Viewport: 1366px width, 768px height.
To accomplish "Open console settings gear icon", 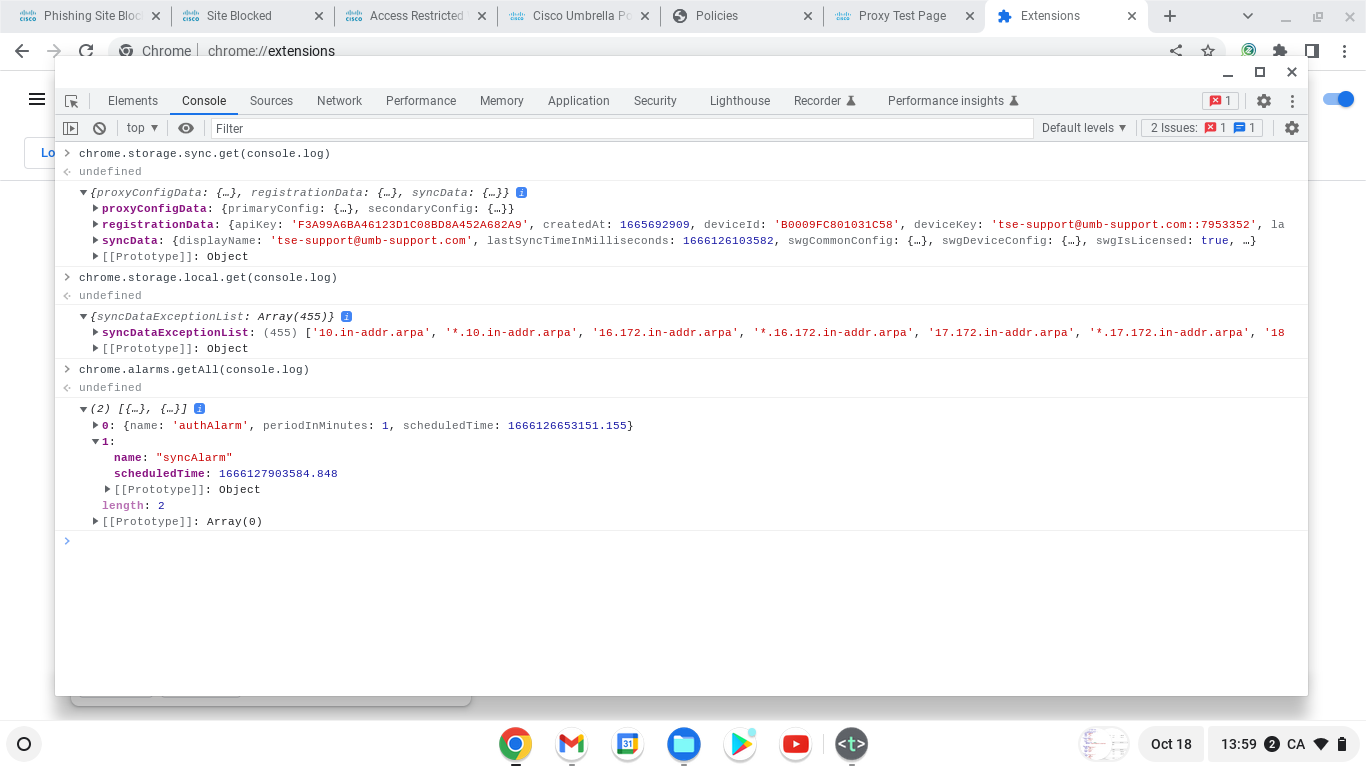I will coord(1292,128).
